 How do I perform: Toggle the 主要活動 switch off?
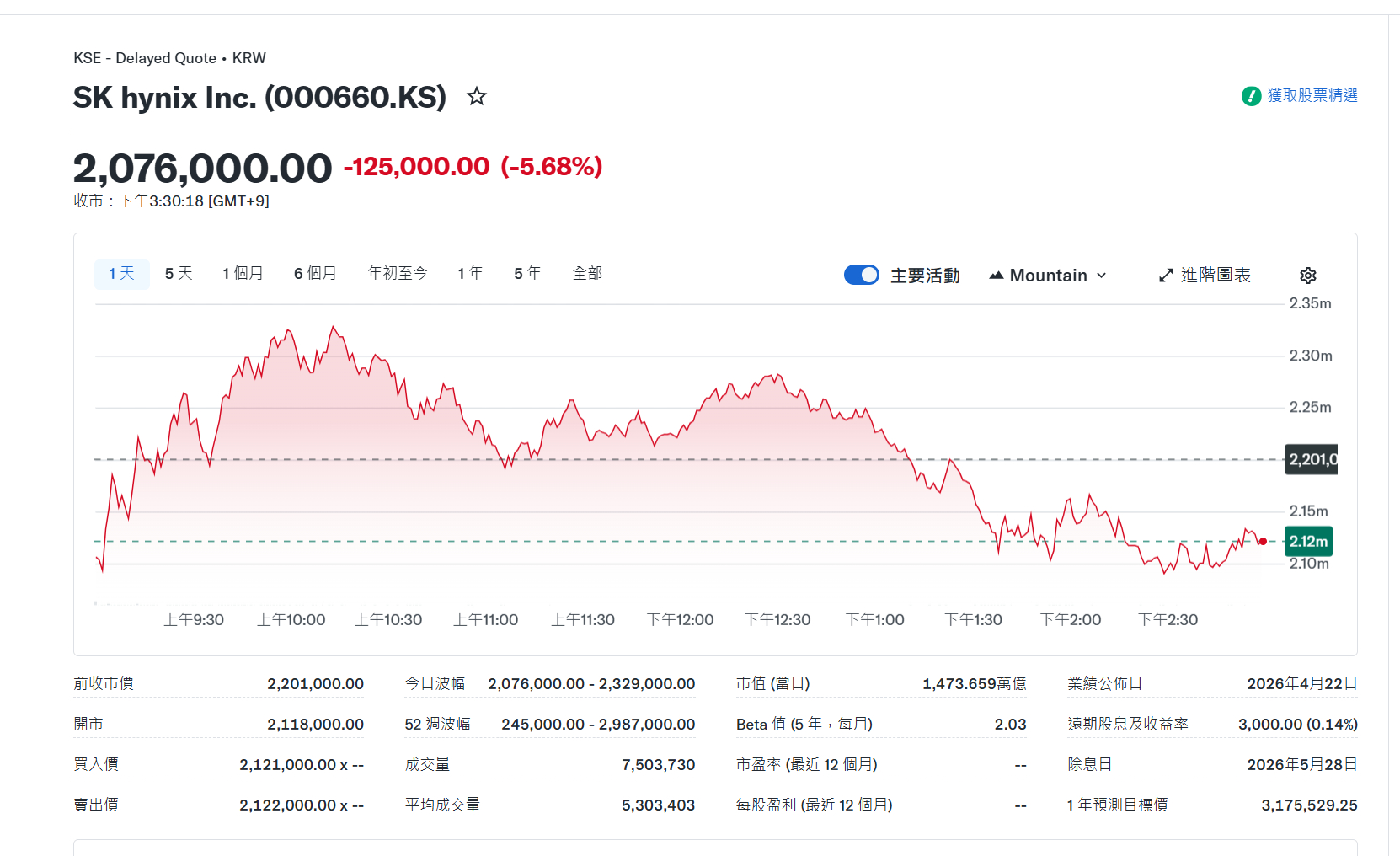(x=862, y=275)
